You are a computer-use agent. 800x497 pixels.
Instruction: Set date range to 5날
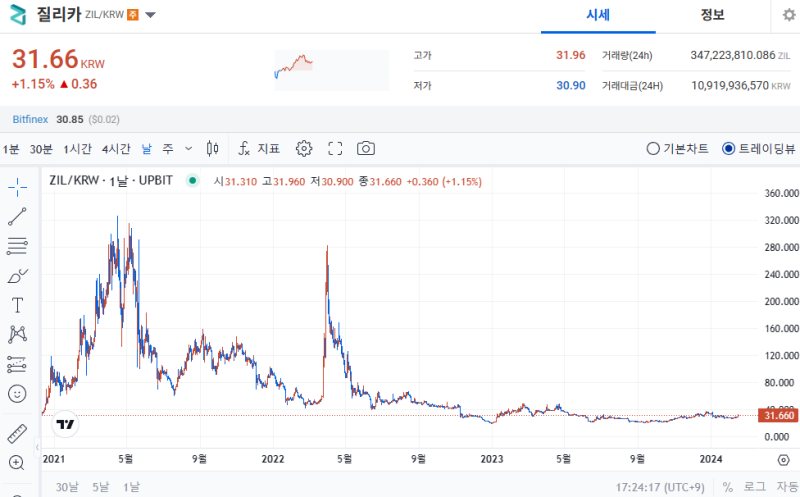tap(101, 487)
